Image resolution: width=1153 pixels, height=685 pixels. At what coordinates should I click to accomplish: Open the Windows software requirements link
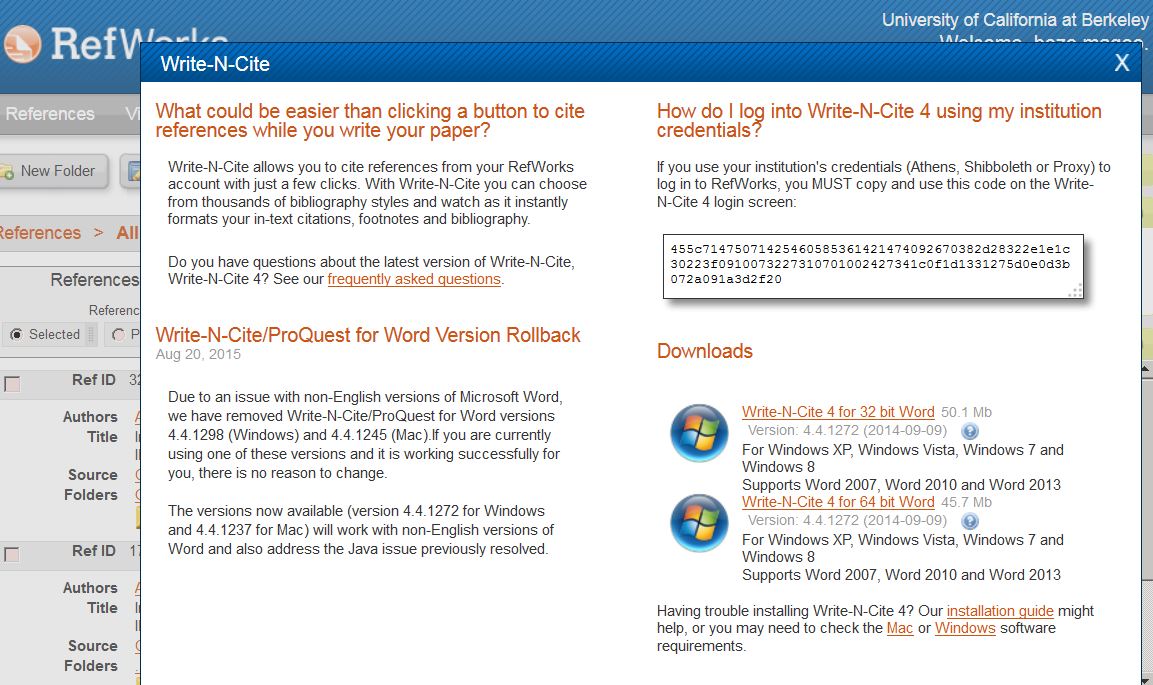tap(965, 628)
